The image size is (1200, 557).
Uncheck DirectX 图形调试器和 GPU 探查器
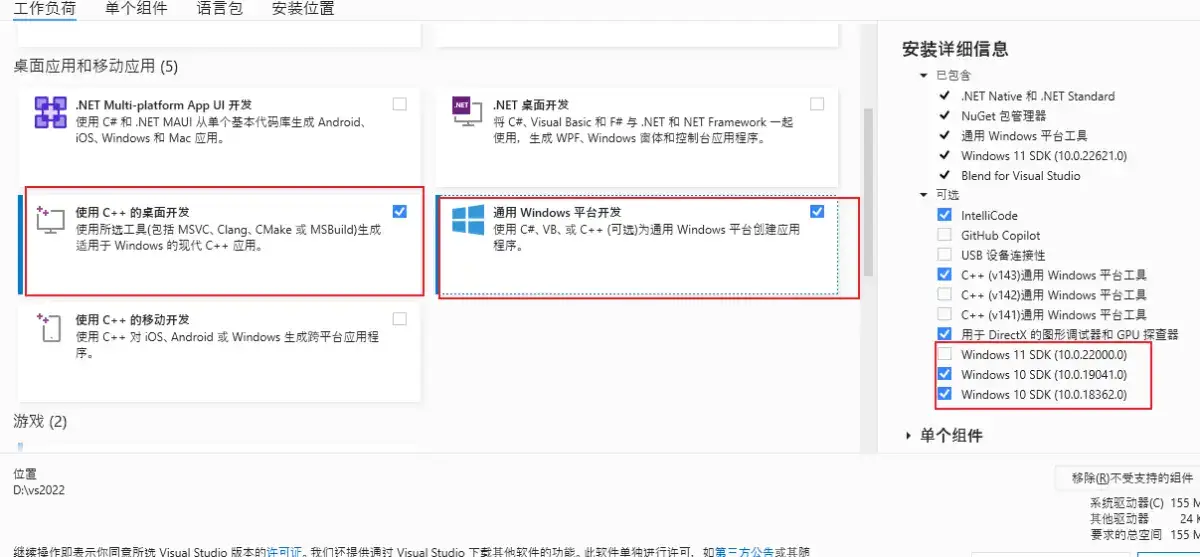point(945,334)
